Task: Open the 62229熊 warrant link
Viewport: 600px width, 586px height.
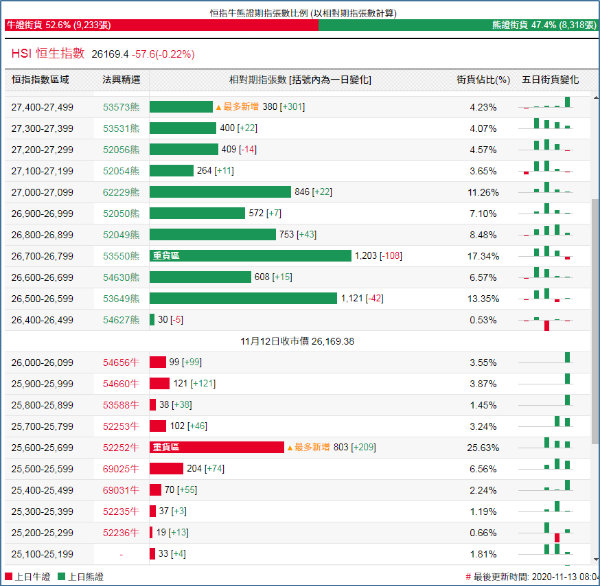Action: 121,192
